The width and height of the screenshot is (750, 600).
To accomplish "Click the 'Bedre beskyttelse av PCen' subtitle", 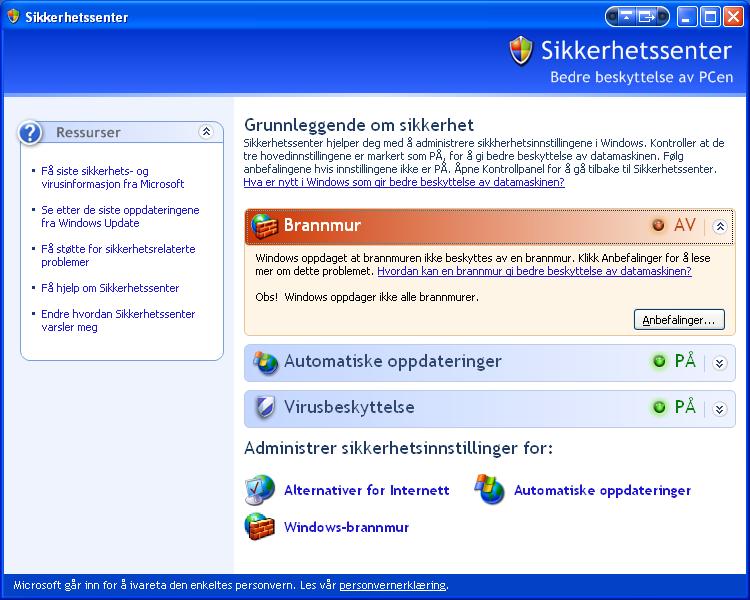I will [641, 77].
